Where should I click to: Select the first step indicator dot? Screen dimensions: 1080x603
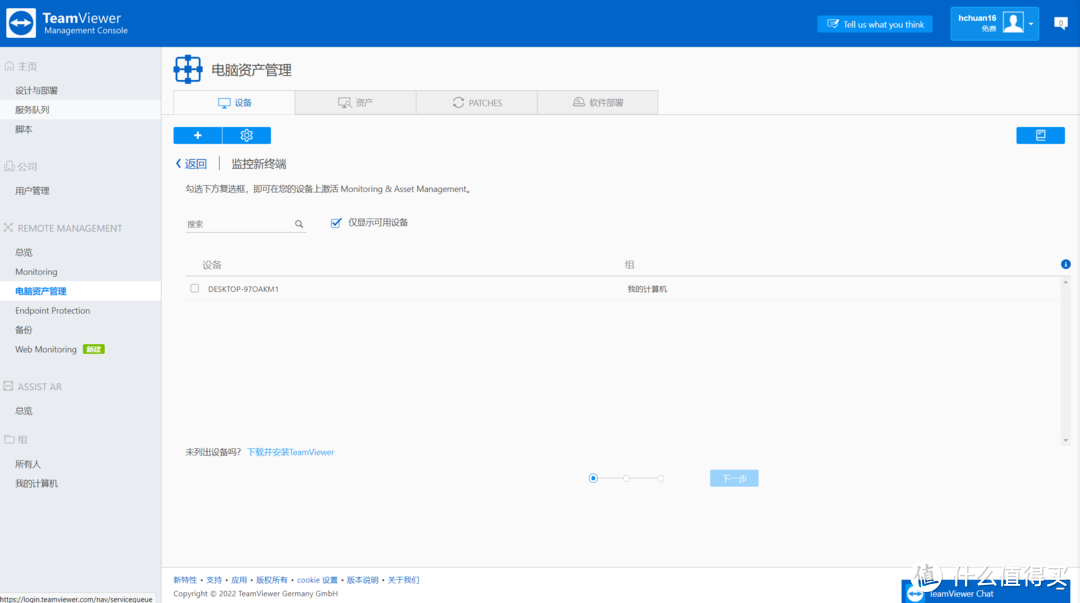pyautogui.click(x=593, y=478)
